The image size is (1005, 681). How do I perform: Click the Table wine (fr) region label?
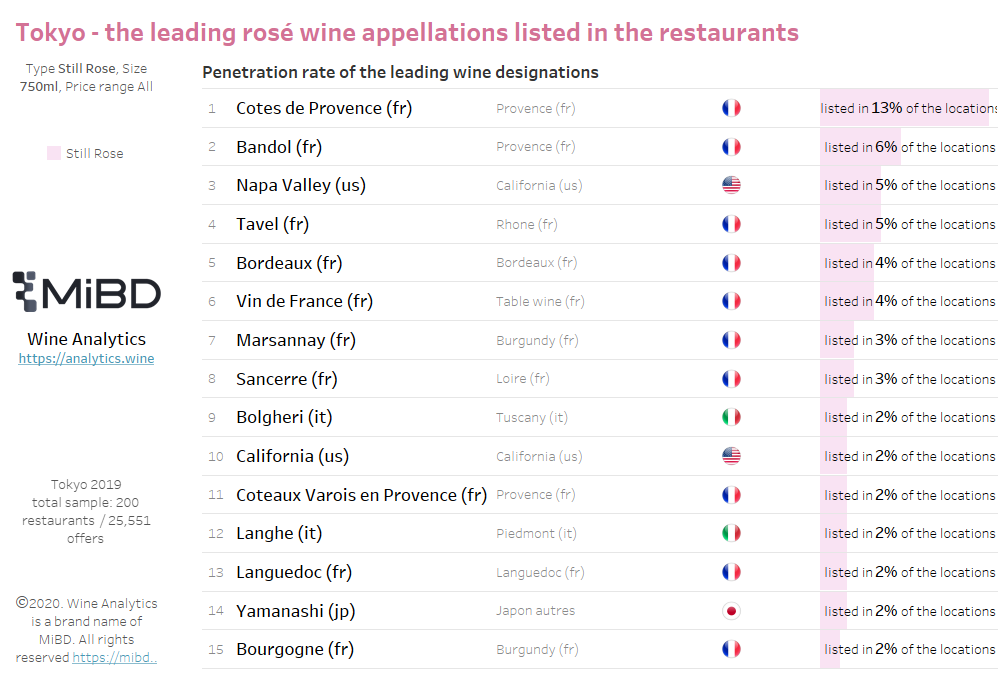[540, 301]
